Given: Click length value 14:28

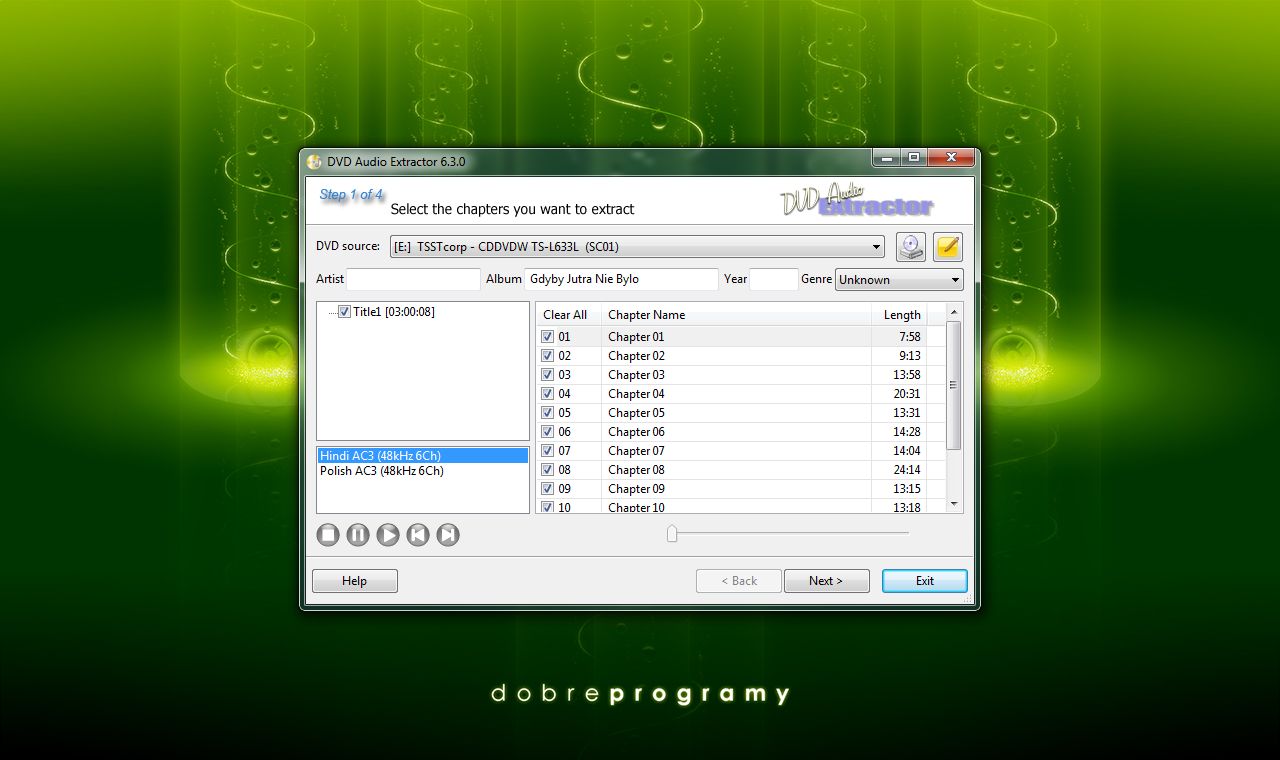Looking at the screenshot, I should 907,432.
